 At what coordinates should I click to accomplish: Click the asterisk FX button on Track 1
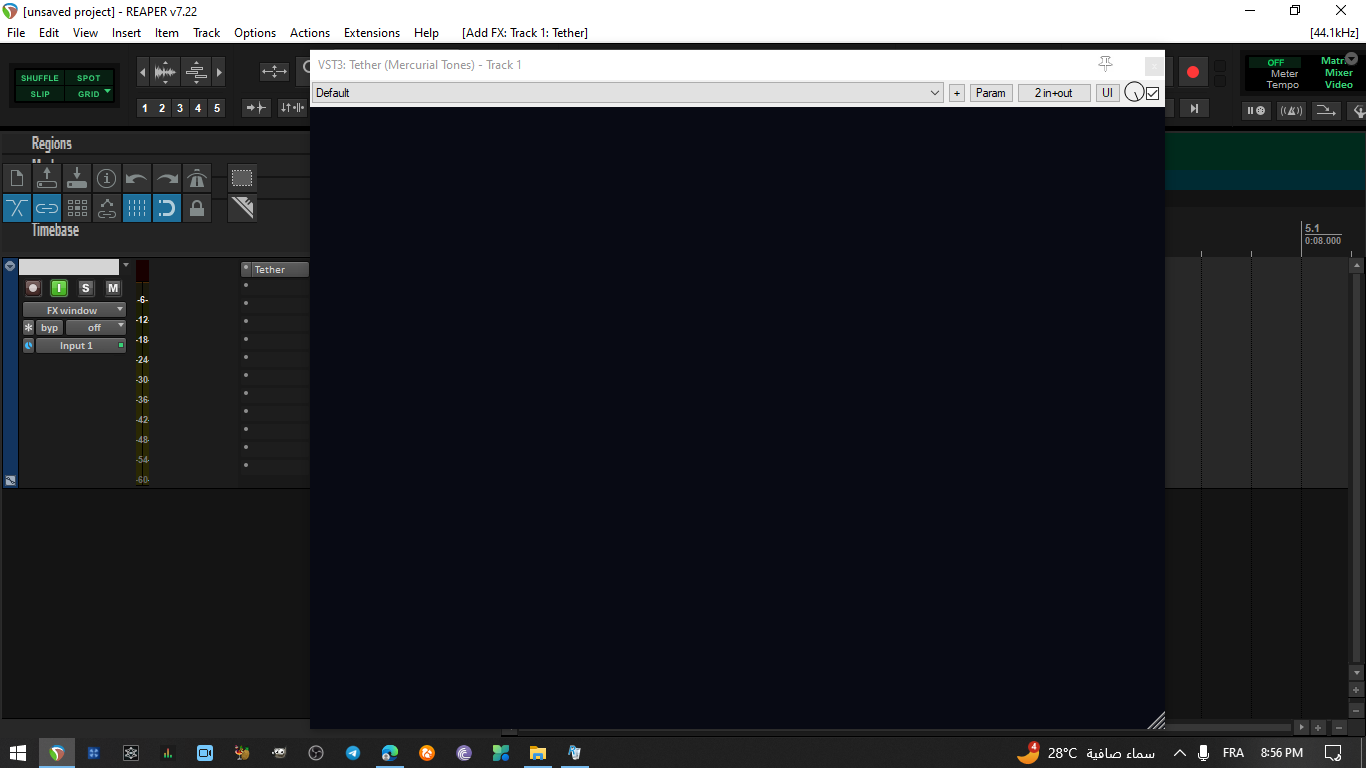(x=29, y=328)
